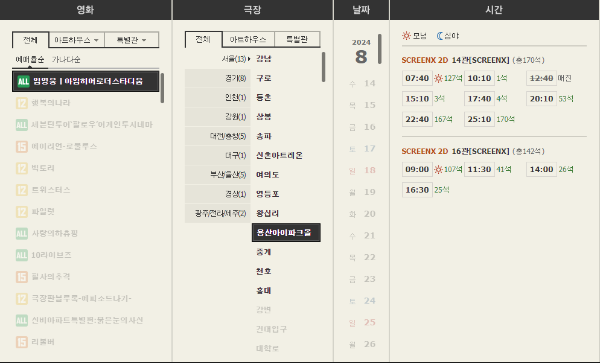Expand the 대전/충청(5) region
Viewport: 600px width, 363px height.
tap(218, 136)
